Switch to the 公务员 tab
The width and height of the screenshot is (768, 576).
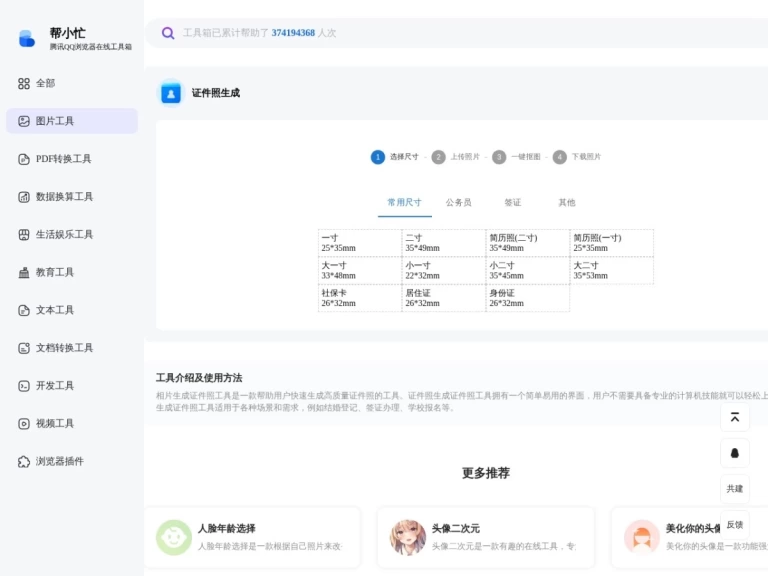[458, 202]
